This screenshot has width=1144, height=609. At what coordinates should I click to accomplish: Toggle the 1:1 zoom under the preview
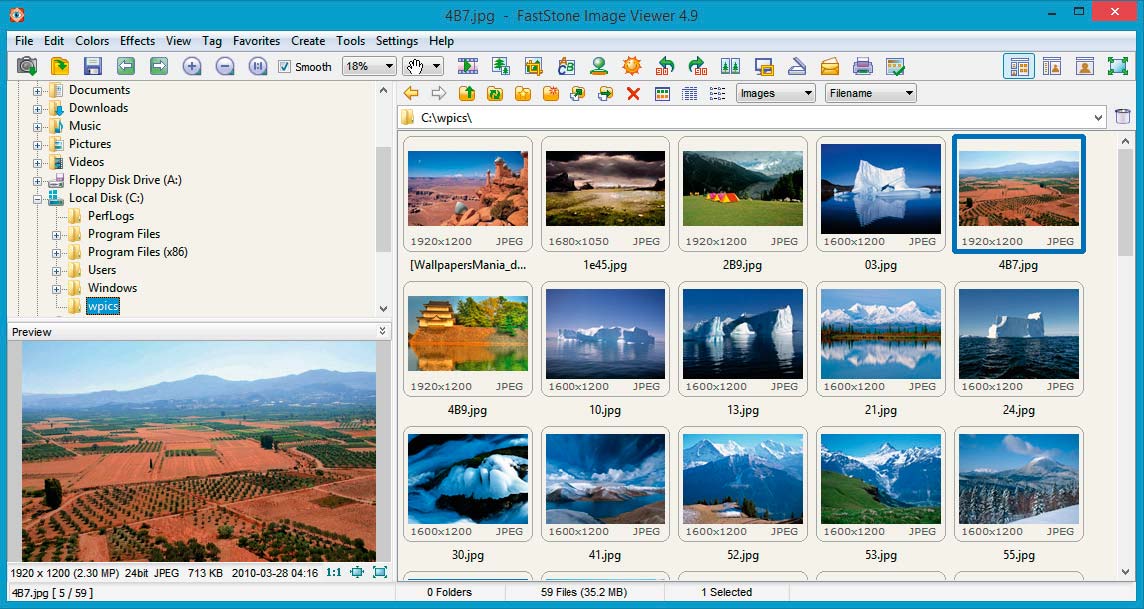333,573
